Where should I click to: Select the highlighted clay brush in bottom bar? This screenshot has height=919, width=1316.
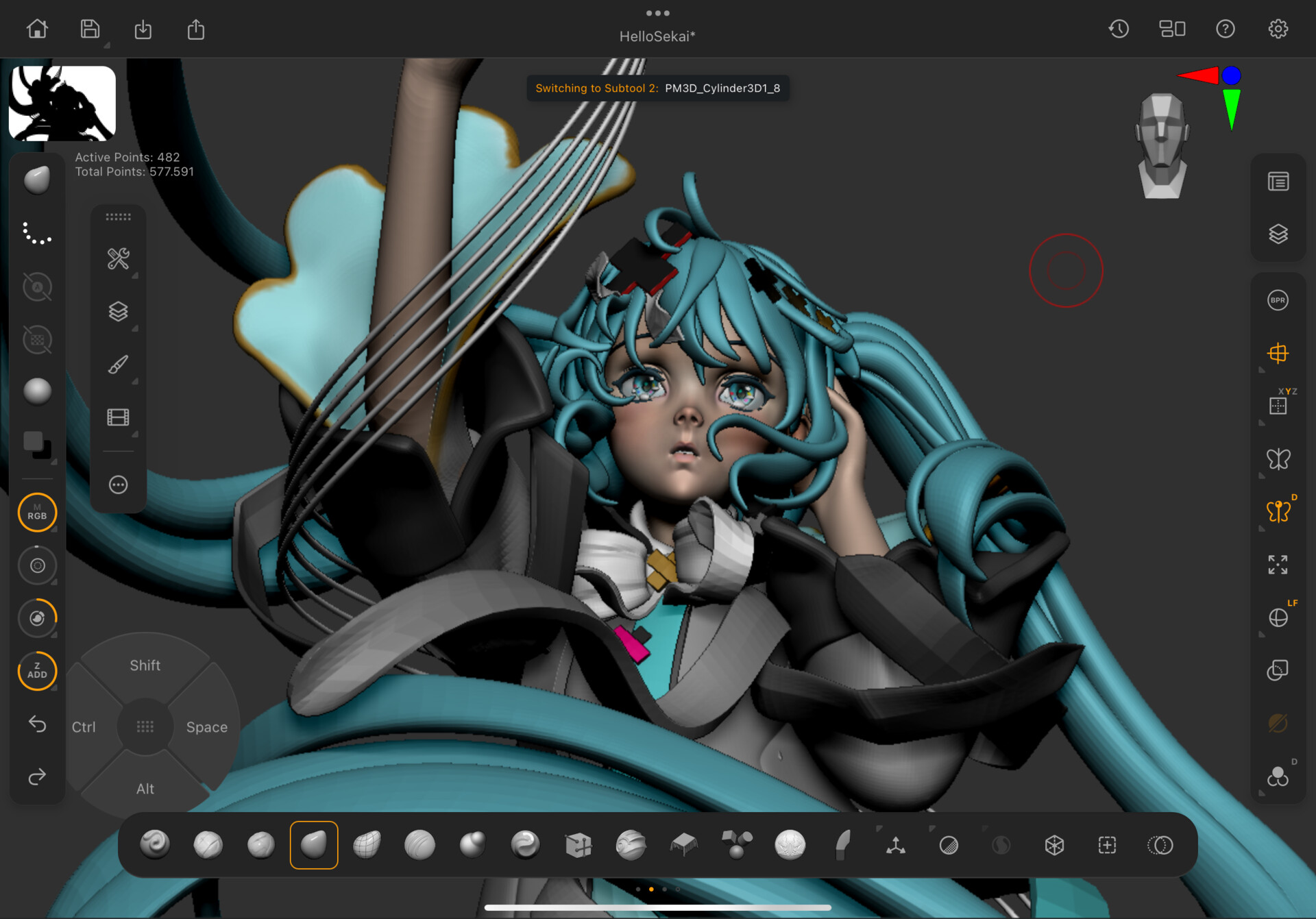click(314, 845)
